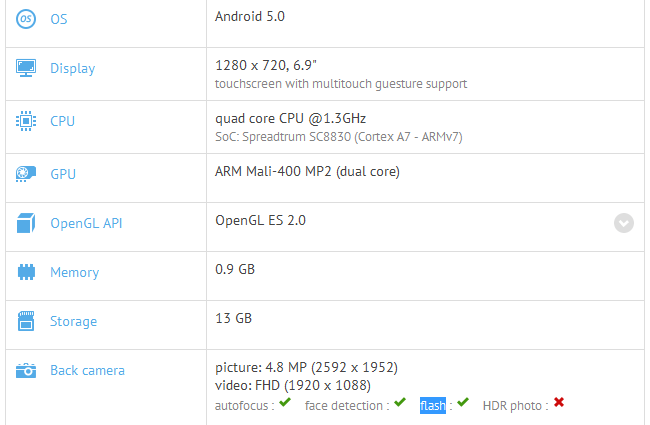Click the CPU chip icon
650x425 pixels.
[x=26, y=121]
